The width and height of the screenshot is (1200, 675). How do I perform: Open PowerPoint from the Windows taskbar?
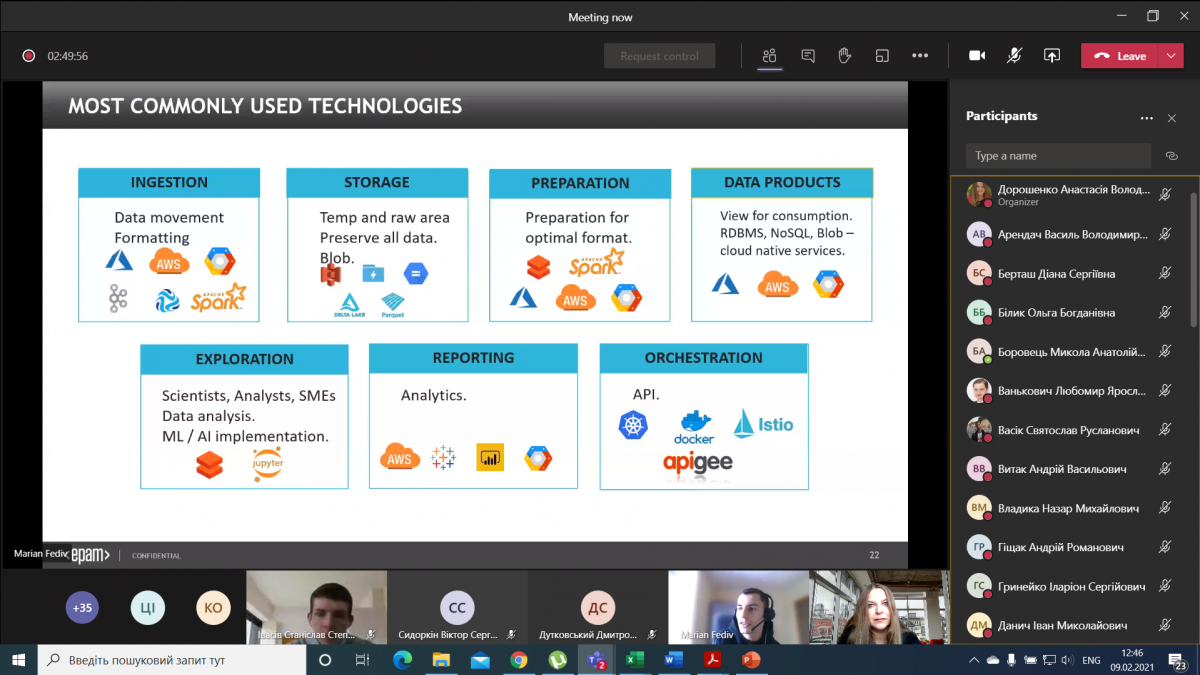click(x=751, y=660)
